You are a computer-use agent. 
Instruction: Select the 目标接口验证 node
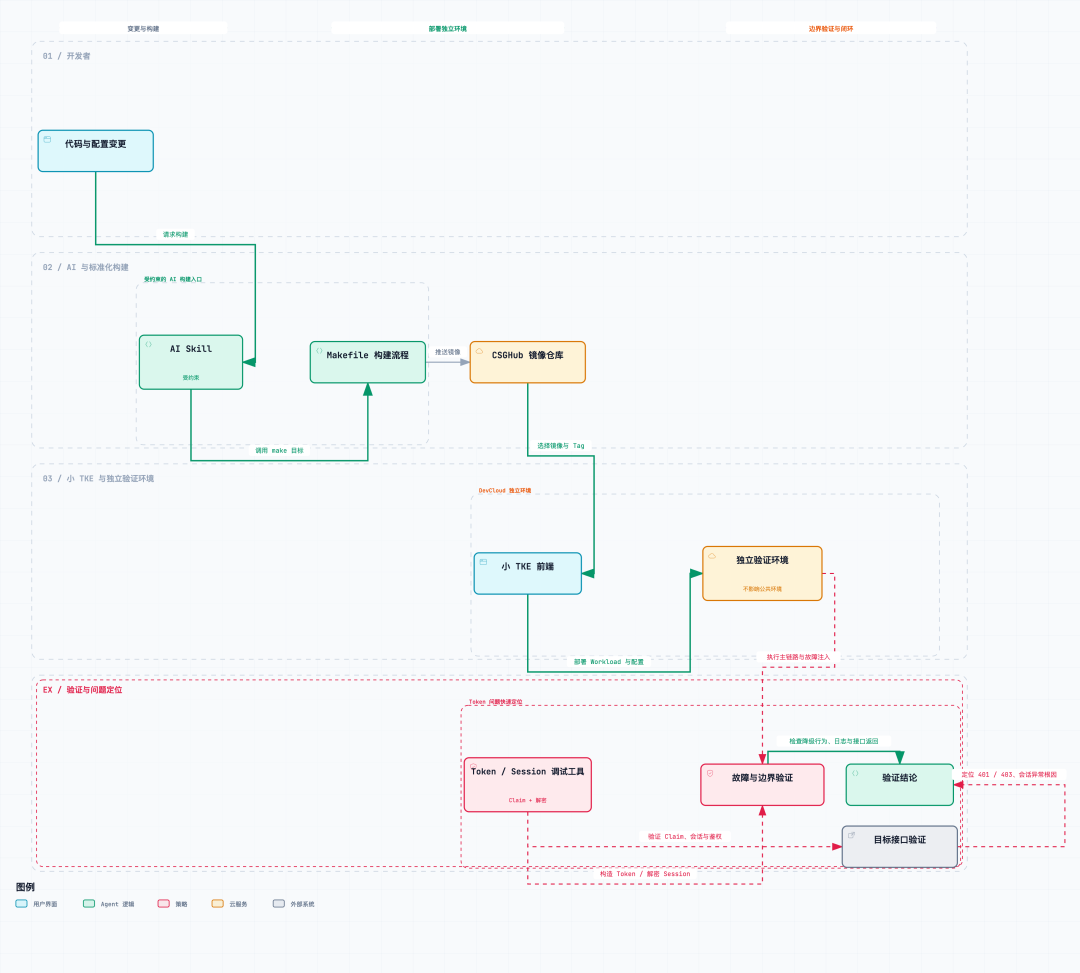900,847
